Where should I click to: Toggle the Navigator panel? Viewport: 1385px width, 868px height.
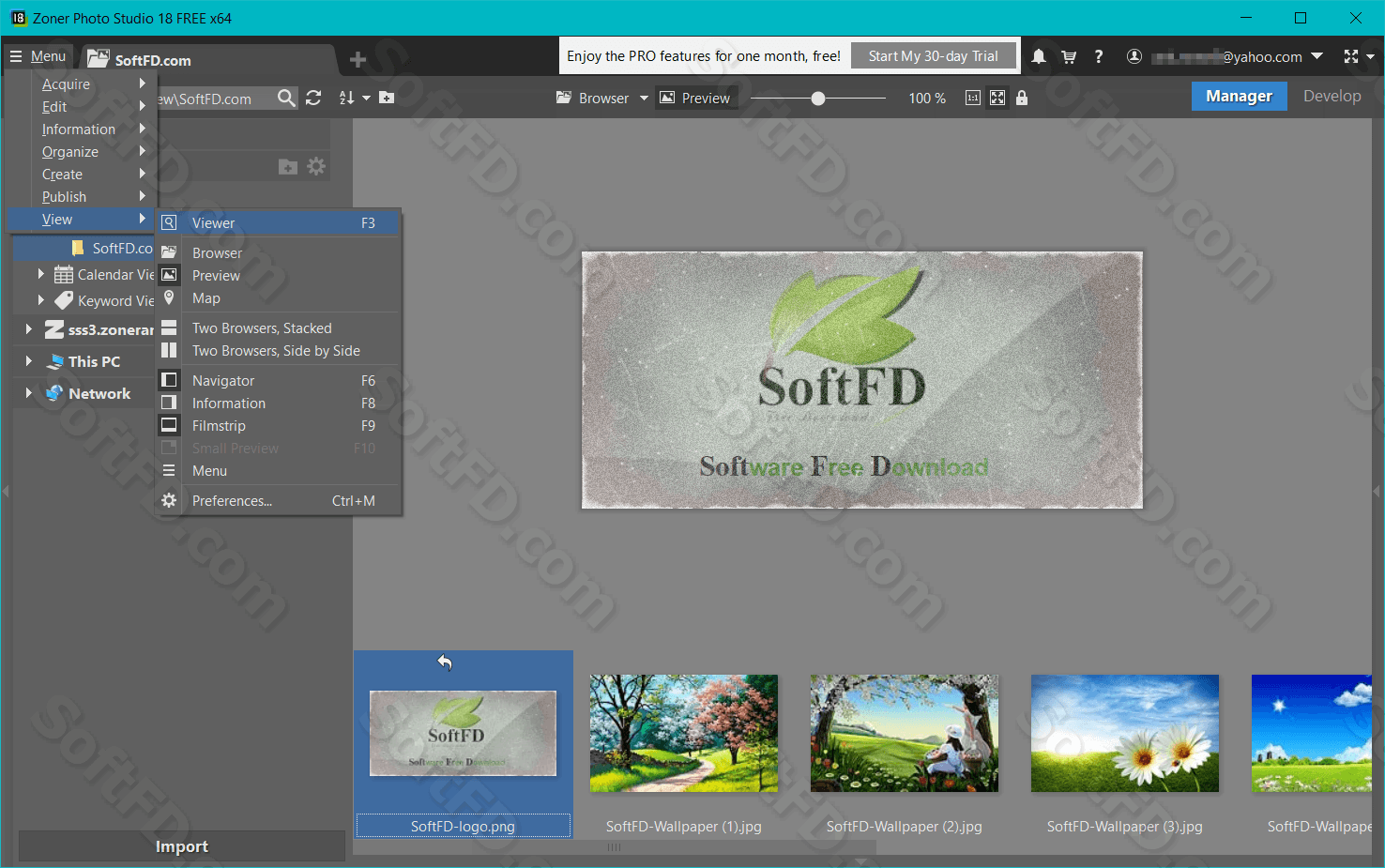coord(279,380)
